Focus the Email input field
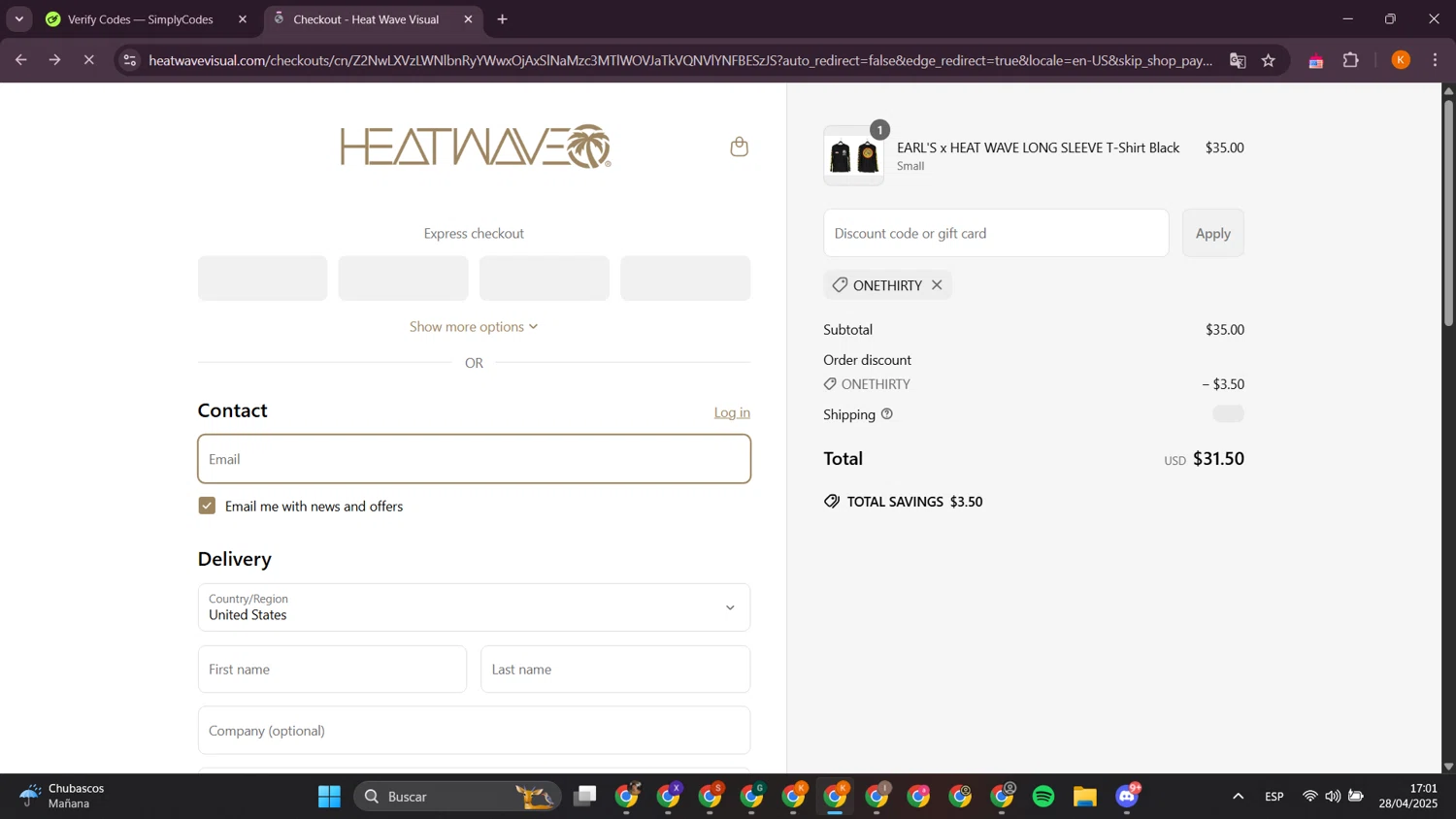 pos(474,459)
